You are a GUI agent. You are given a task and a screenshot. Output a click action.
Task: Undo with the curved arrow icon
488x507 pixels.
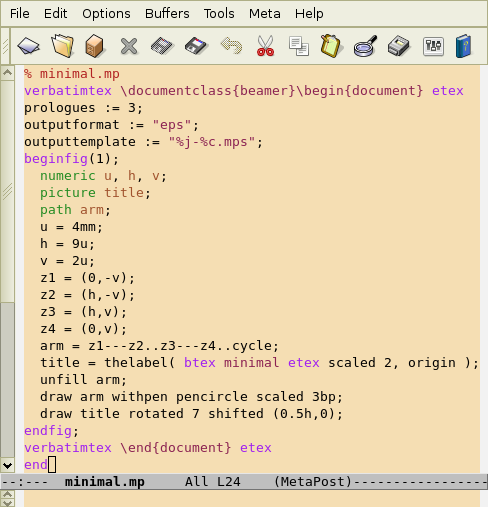[231, 46]
